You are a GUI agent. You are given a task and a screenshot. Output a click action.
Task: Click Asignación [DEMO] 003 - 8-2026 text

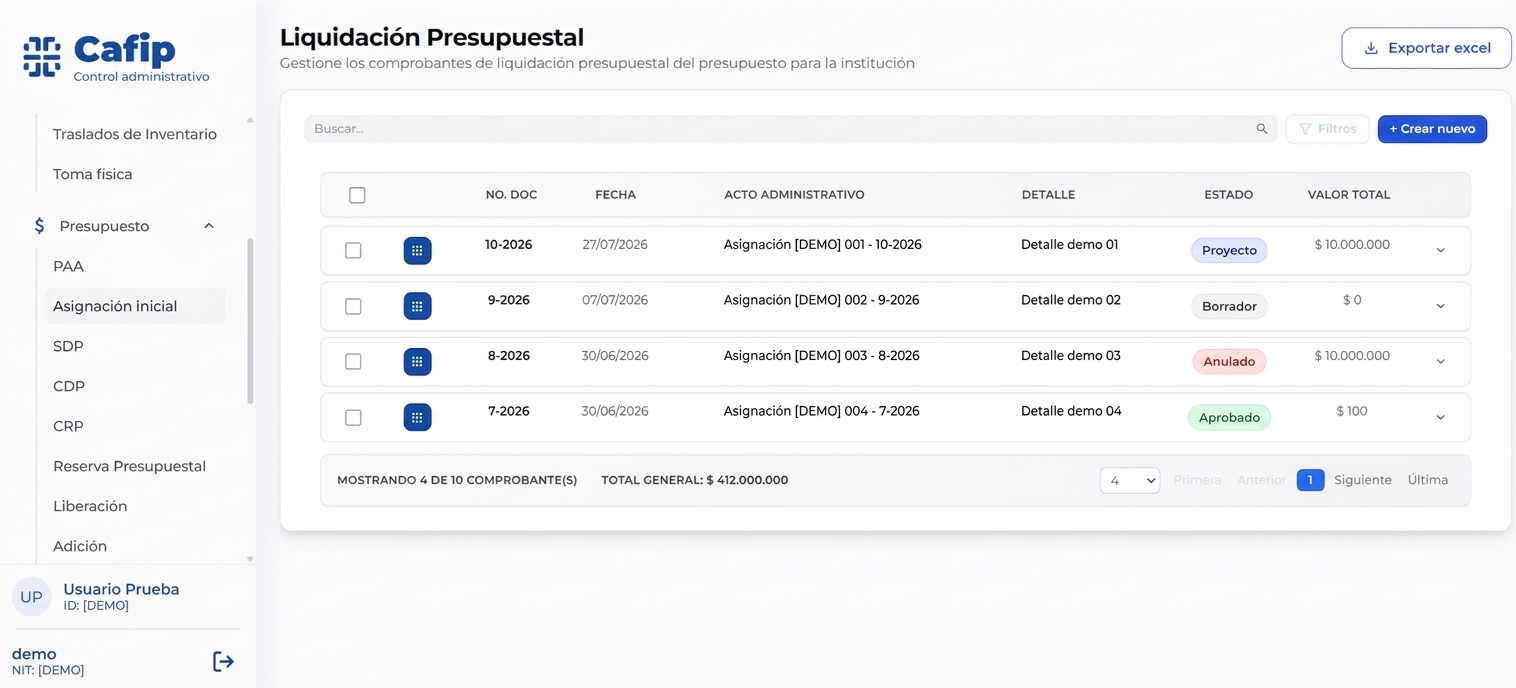coord(821,355)
